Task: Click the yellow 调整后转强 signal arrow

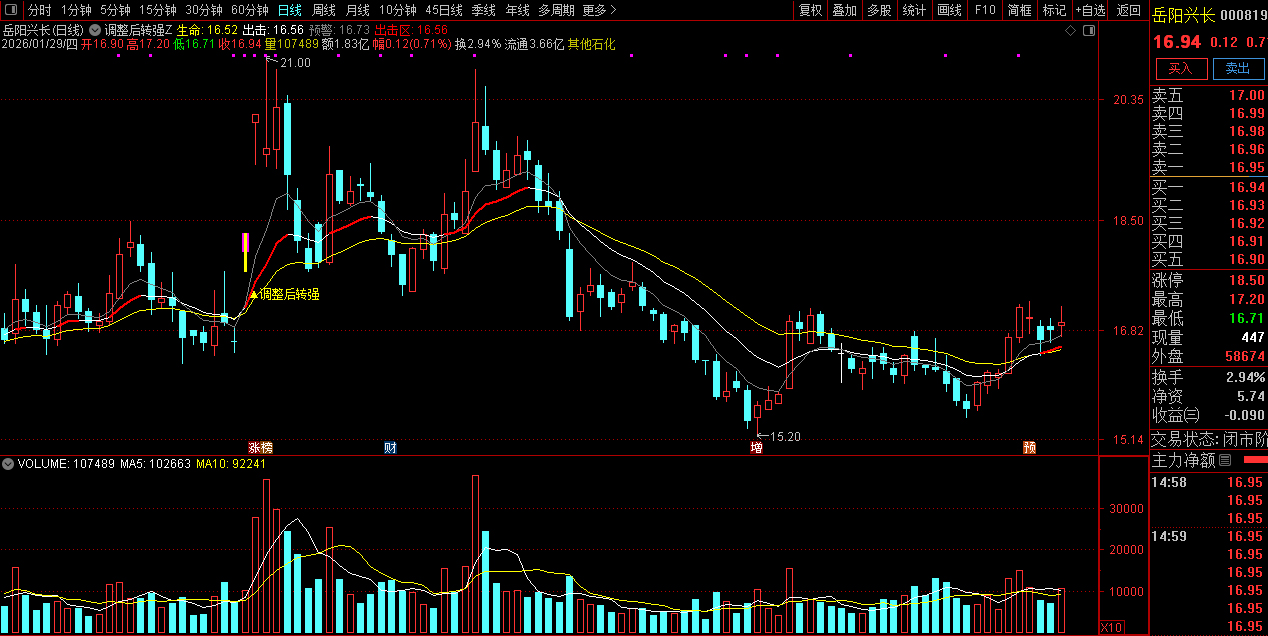Action: pos(253,294)
